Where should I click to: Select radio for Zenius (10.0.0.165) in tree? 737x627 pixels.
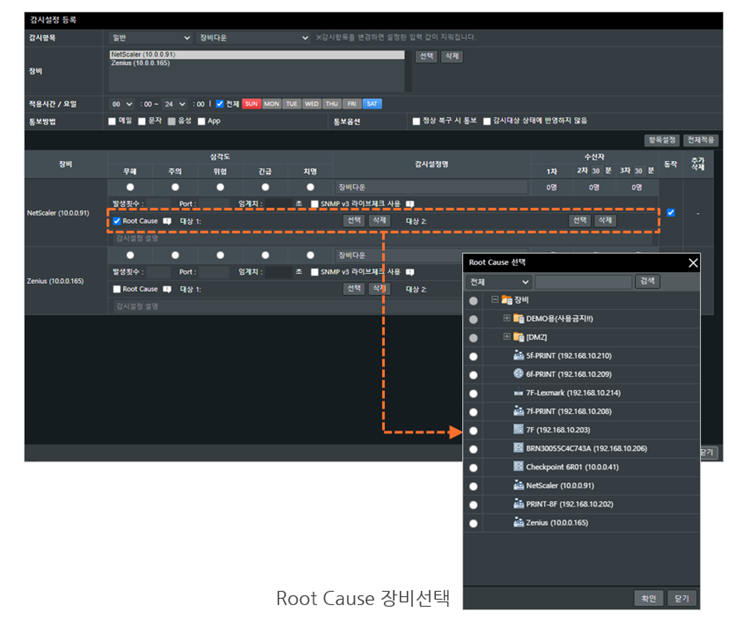(473, 523)
